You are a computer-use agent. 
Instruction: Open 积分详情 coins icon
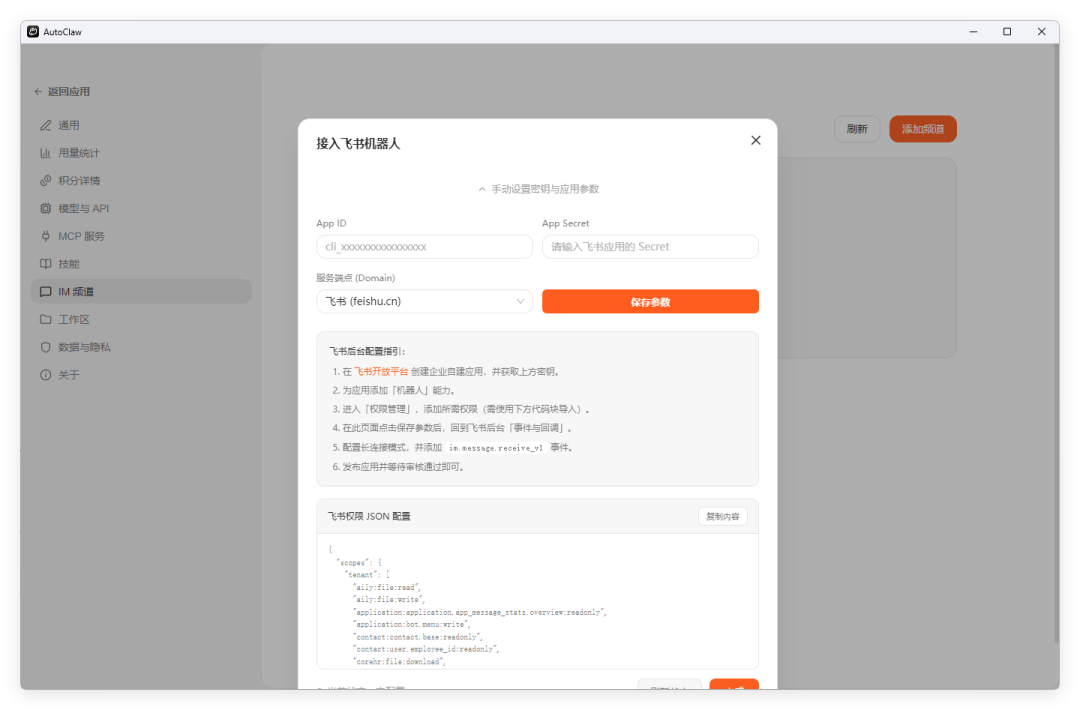pyautogui.click(x=45, y=180)
